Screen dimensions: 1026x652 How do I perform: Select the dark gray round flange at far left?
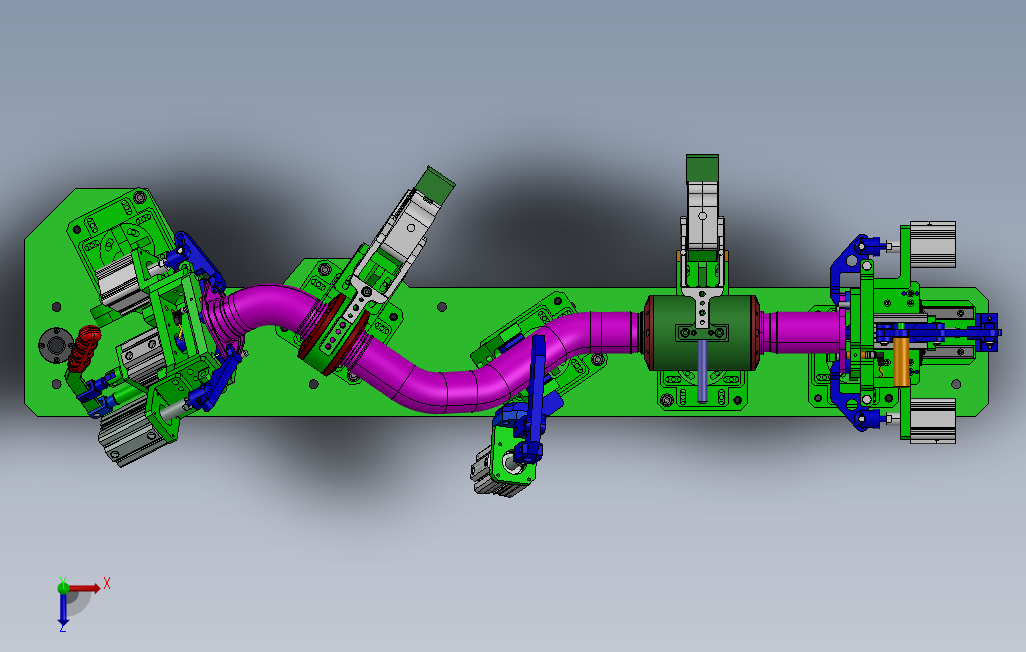54,344
